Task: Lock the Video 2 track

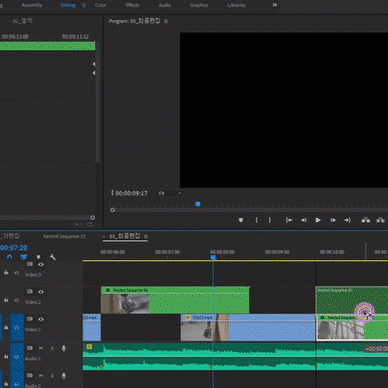Action: pos(6,300)
